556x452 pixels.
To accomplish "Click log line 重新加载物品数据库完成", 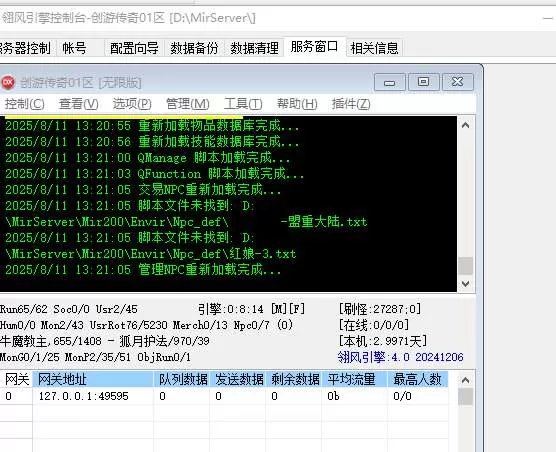I will [x=152, y=126].
